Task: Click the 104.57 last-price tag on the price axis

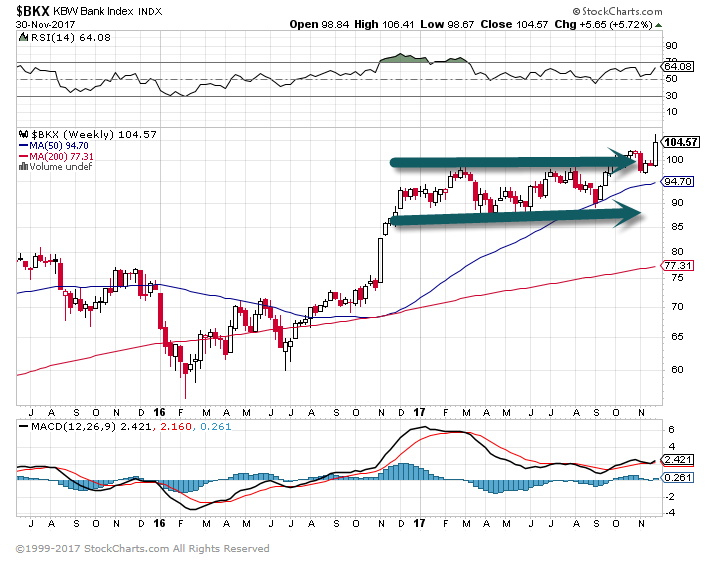Action: (x=681, y=142)
